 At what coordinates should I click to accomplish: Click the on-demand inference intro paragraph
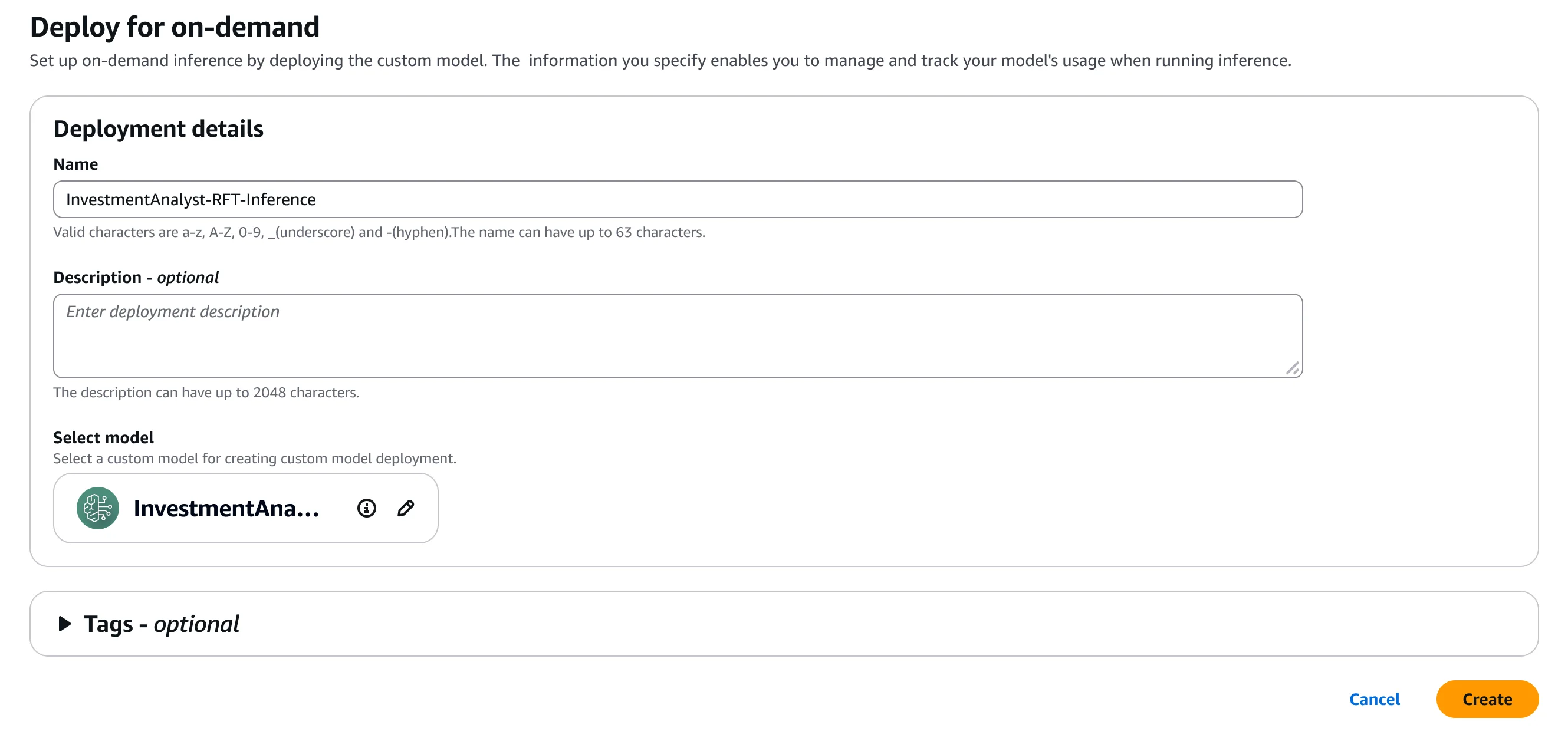coord(660,61)
